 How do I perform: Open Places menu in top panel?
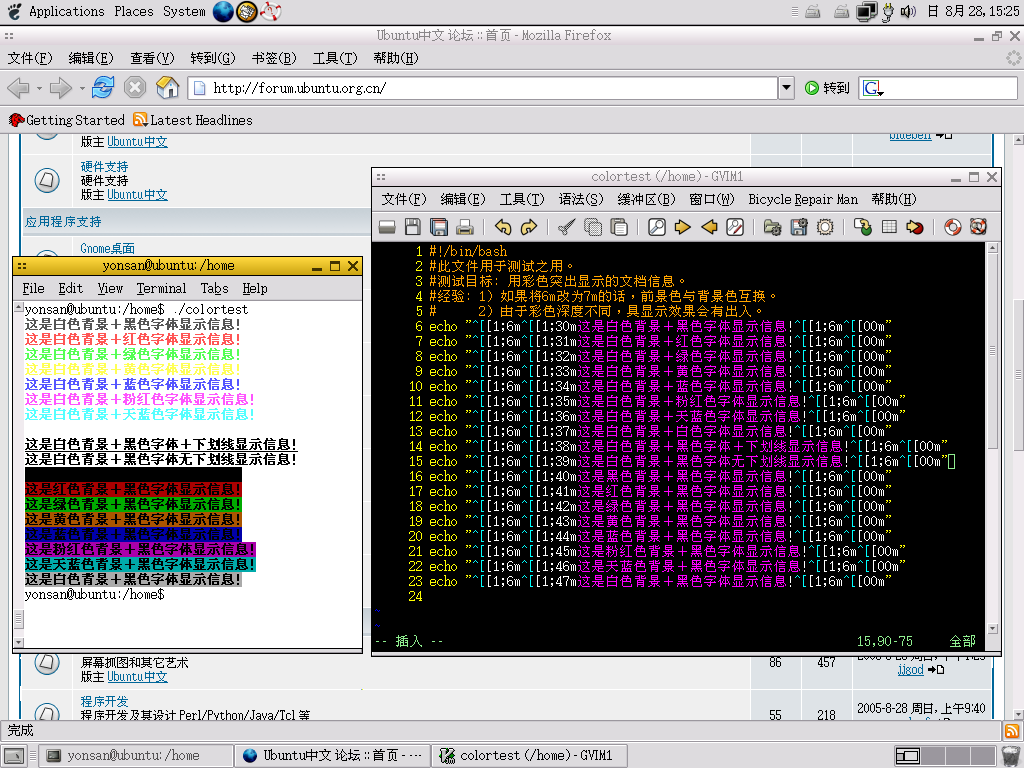coord(134,11)
